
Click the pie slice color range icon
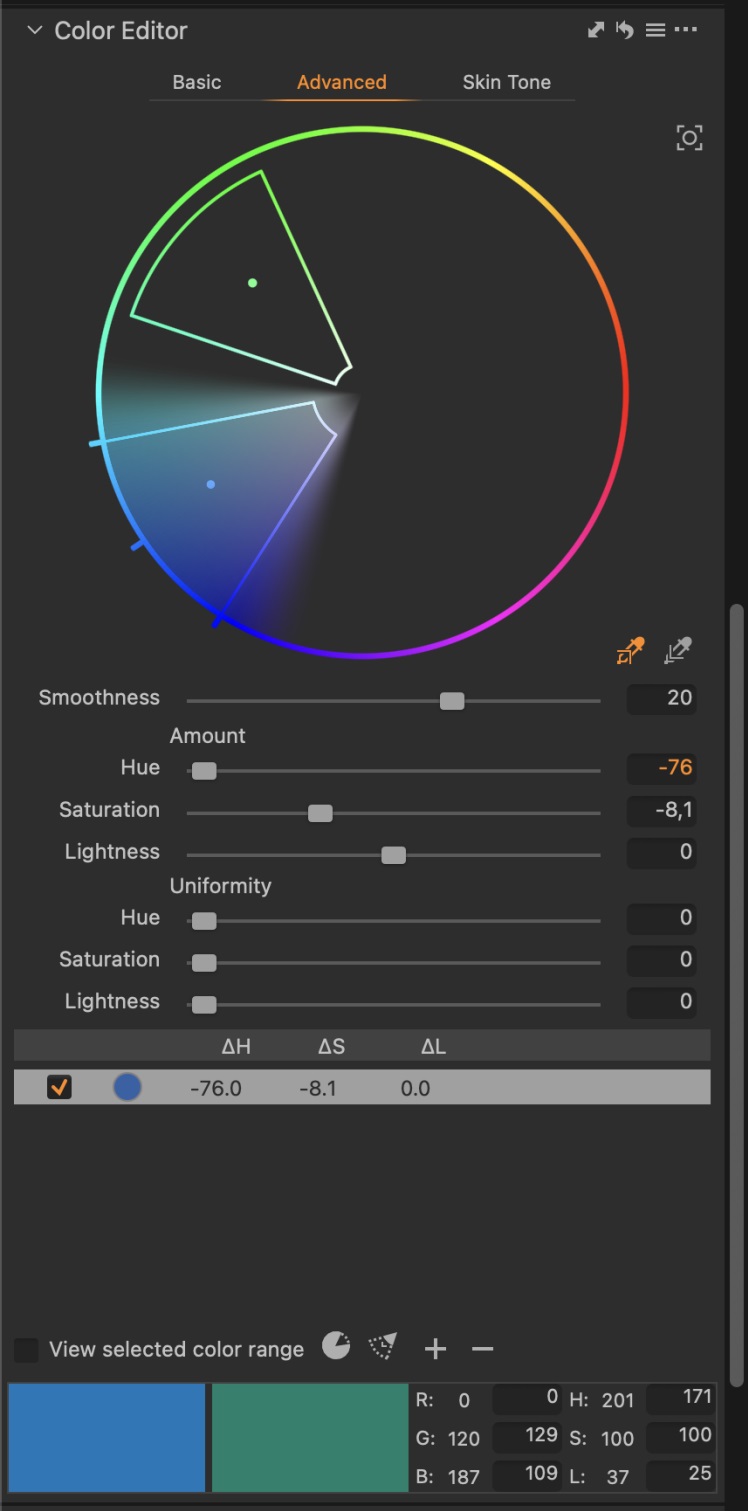click(x=336, y=1346)
